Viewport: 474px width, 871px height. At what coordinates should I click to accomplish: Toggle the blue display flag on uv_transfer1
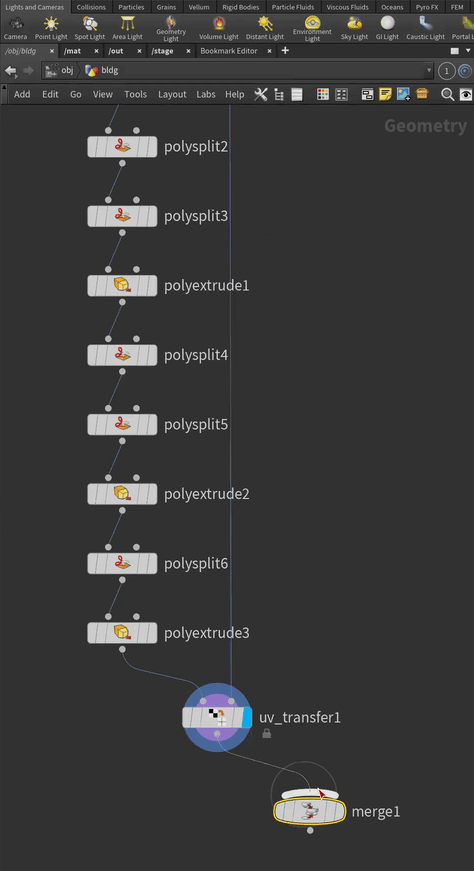pos(247,717)
